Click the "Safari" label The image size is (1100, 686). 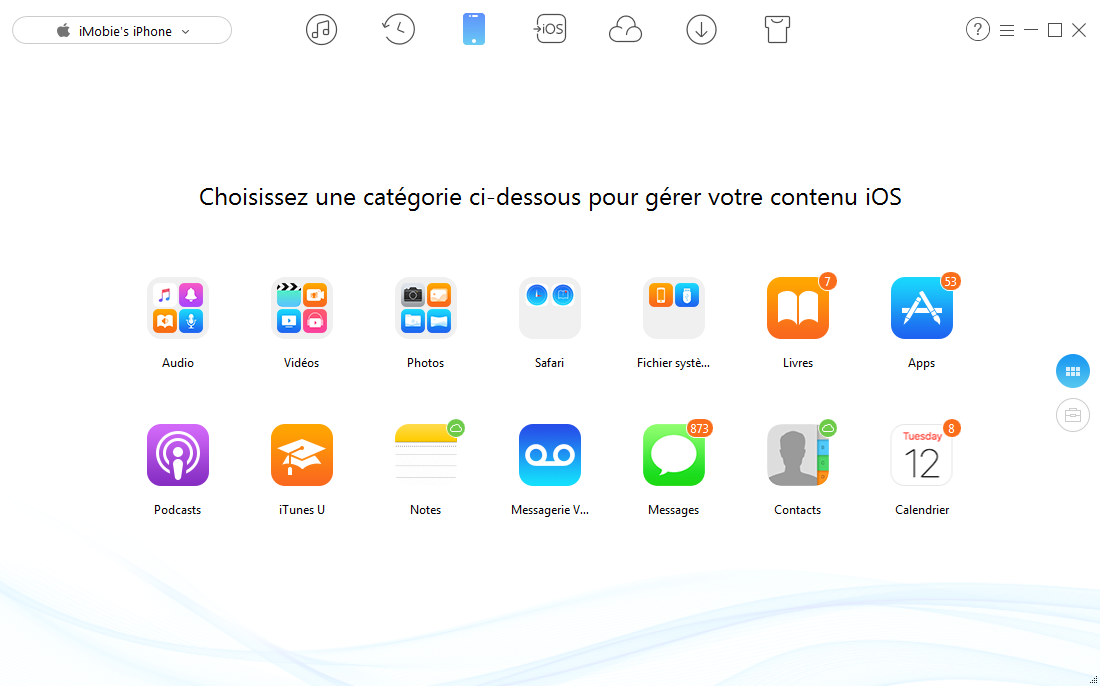(549, 363)
